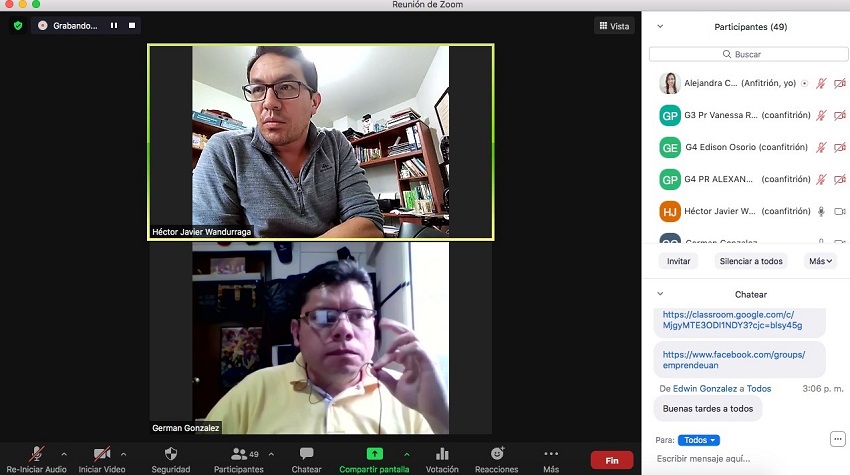Screen dimensions: 850x475
Task: Select Héctor Javier Wandurraga video tile
Action: (x=320, y=142)
